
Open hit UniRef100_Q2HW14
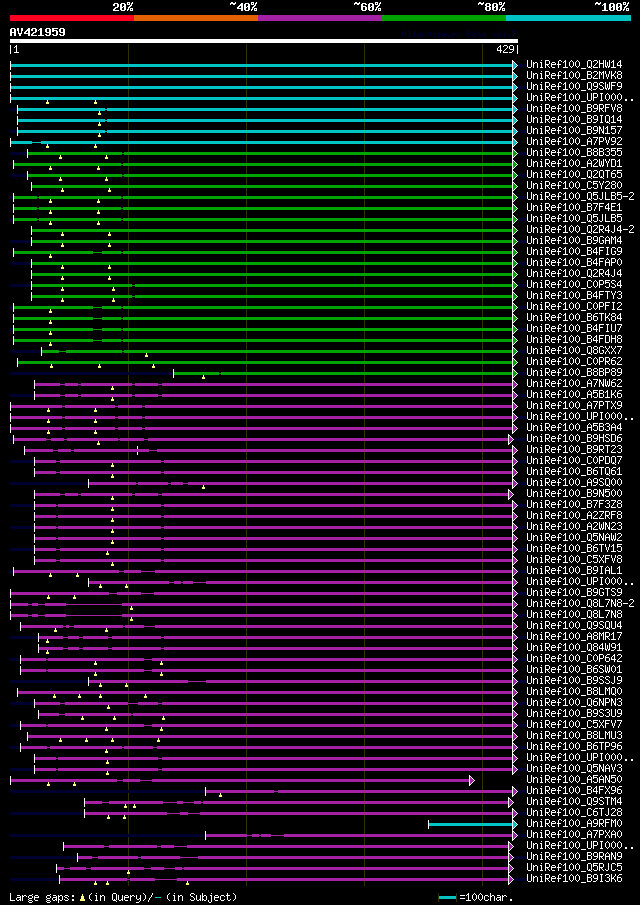pos(574,65)
